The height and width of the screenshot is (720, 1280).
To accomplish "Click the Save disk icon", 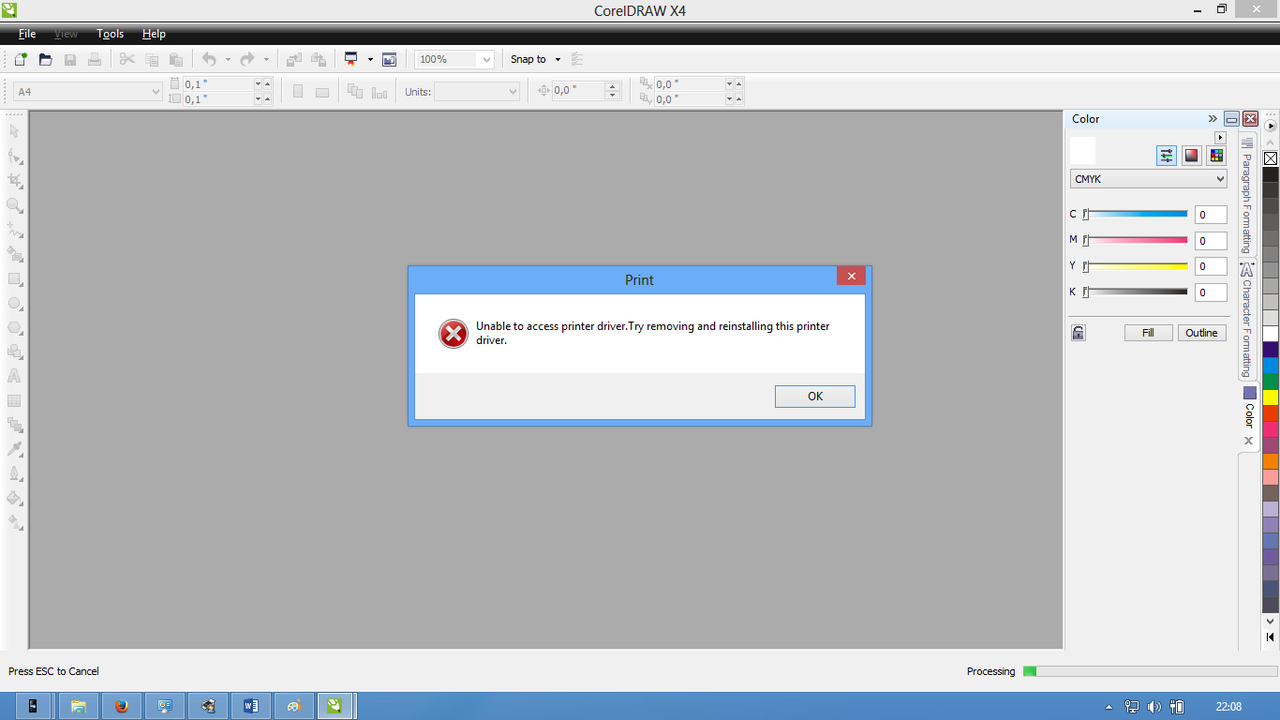I will [x=70, y=60].
